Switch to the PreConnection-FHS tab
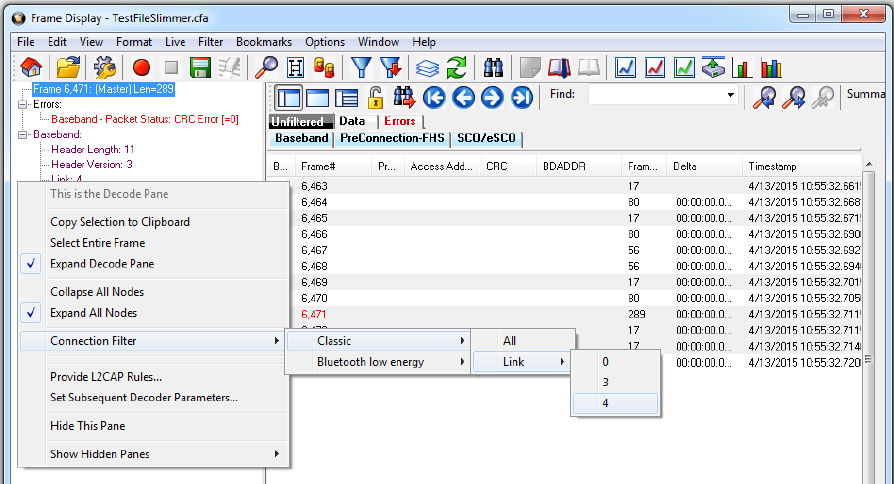The image size is (894, 484). (x=392, y=138)
